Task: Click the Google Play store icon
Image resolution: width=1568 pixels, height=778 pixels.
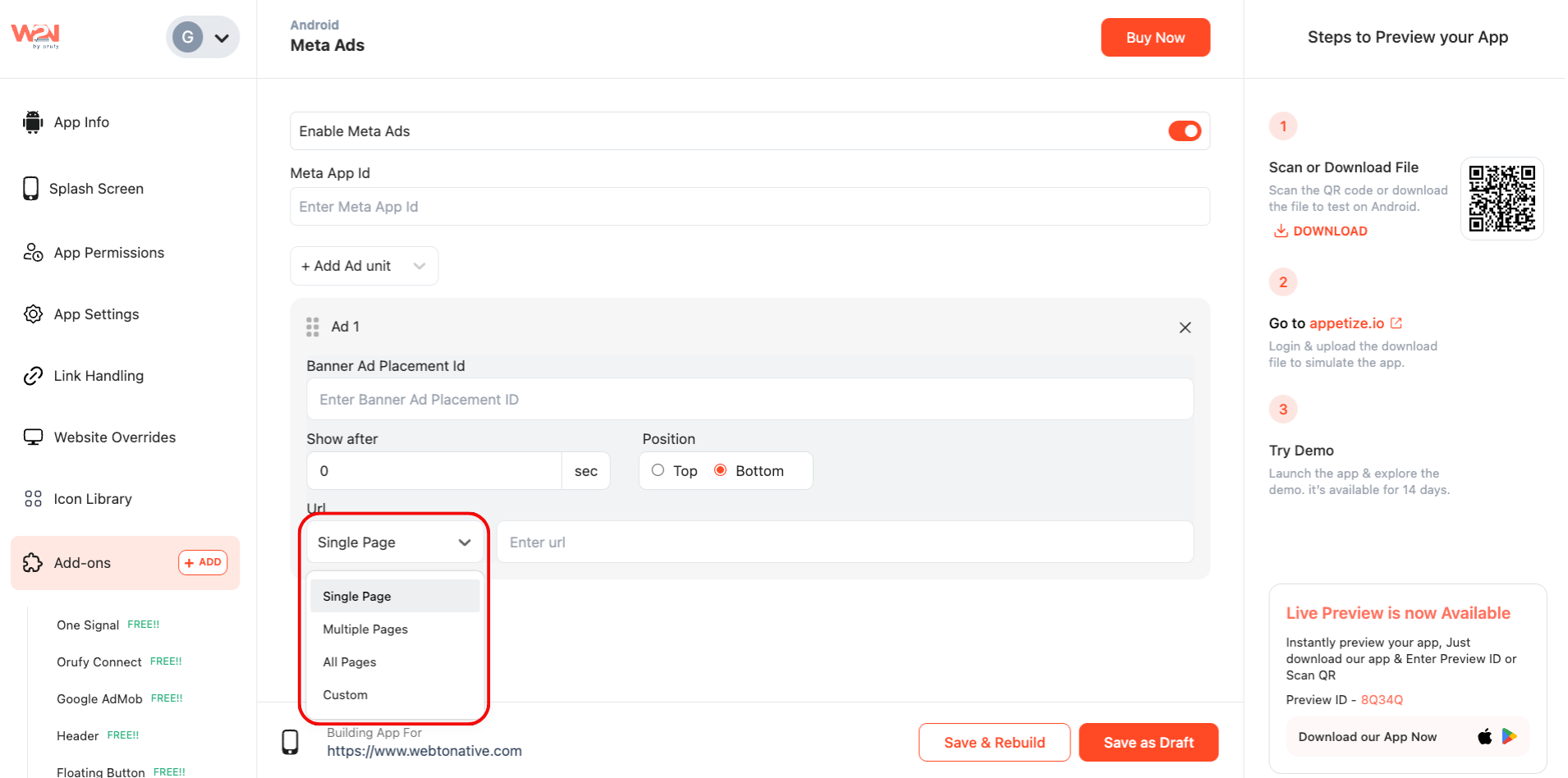Action: coord(1509,736)
